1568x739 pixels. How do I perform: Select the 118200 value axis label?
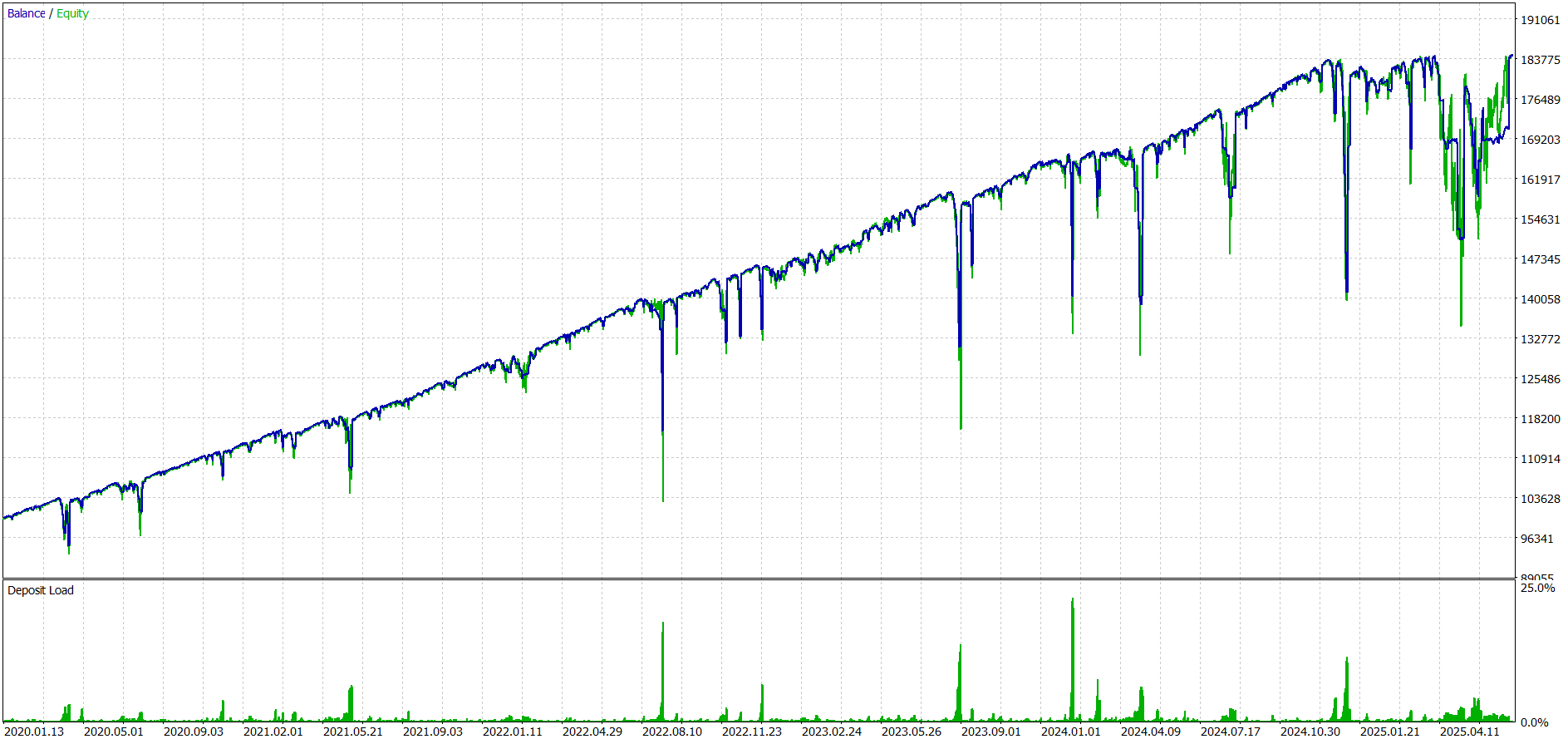(1540, 419)
